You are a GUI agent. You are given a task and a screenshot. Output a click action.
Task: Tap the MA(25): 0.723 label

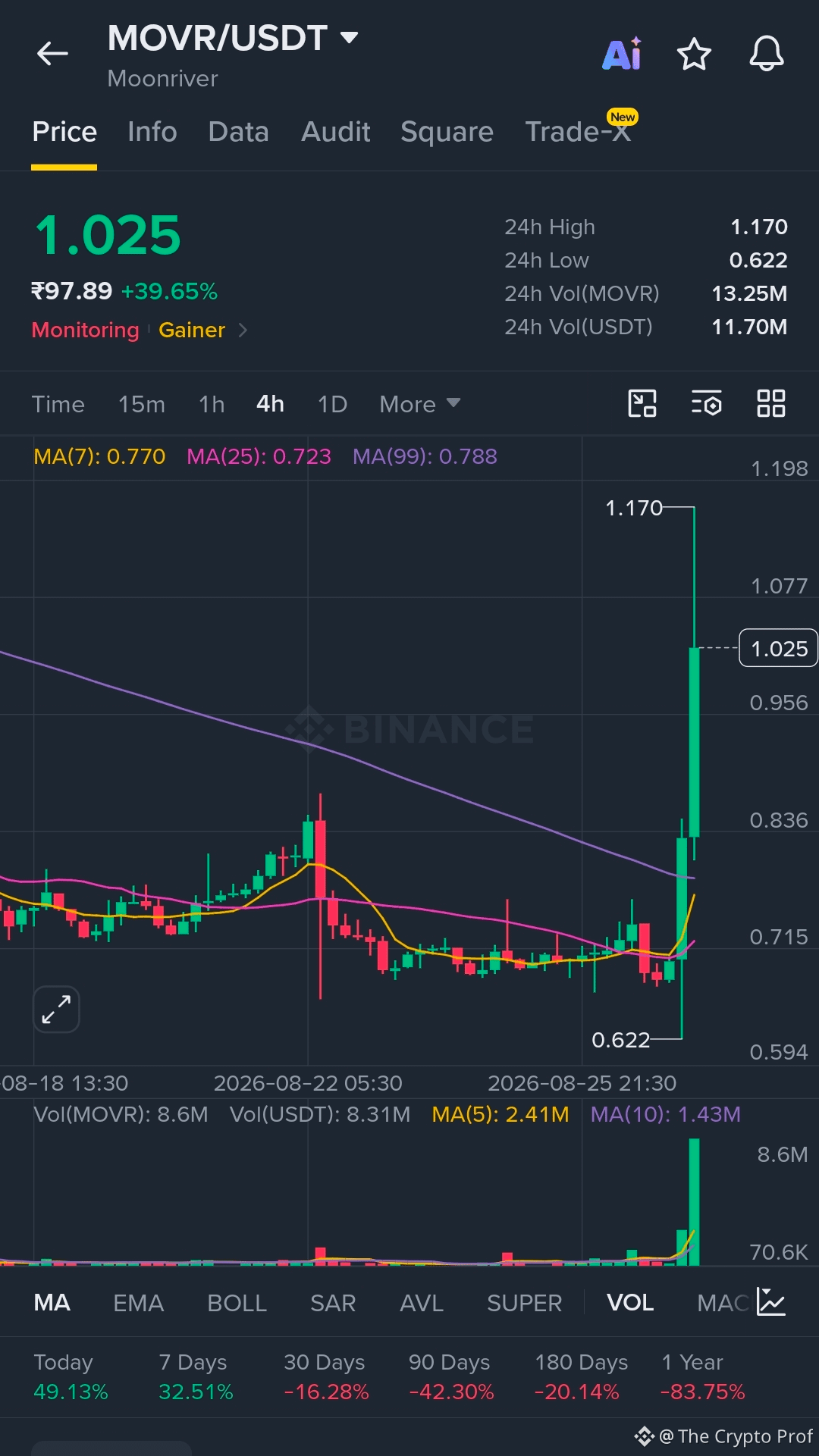[x=259, y=456]
